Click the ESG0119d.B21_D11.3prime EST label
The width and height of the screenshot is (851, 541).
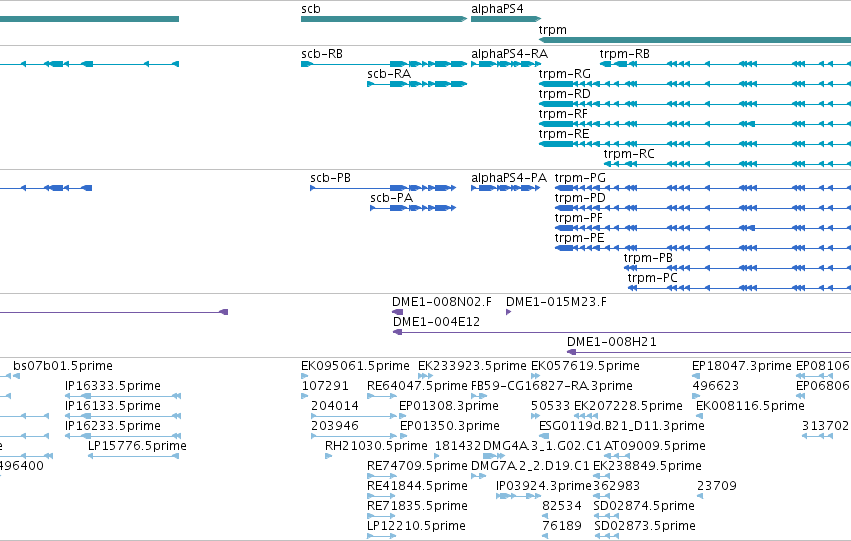622,426
